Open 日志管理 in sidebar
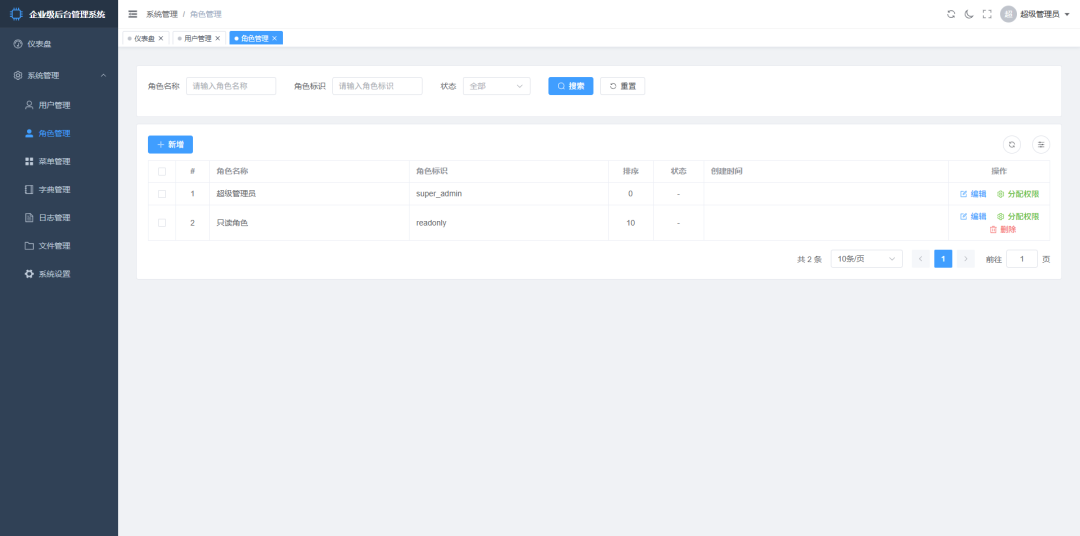 [59, 218]
